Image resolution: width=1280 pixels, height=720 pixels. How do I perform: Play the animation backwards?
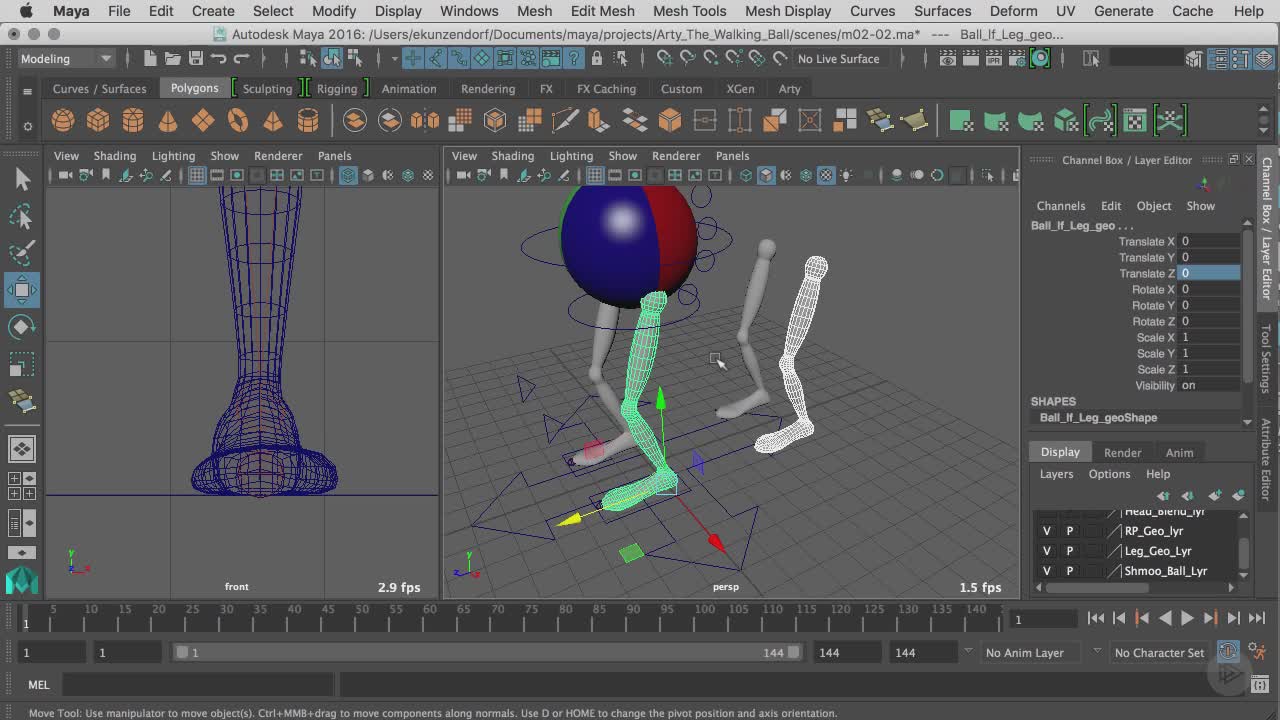tap(1165, 618)
